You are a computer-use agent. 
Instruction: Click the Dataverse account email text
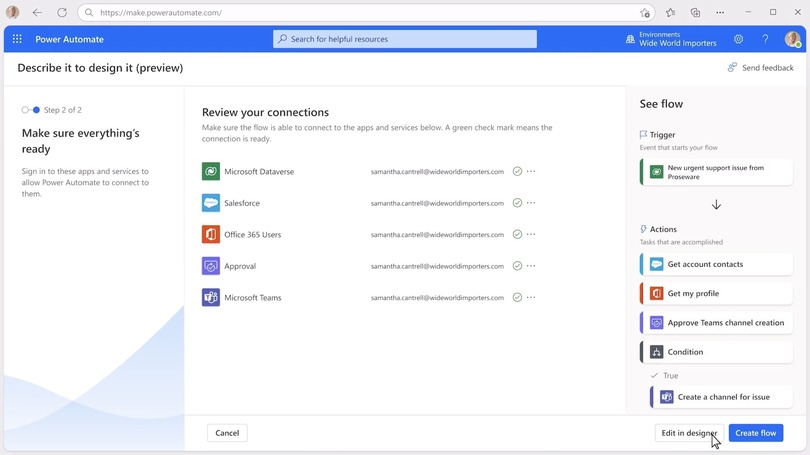click(437, 171)
